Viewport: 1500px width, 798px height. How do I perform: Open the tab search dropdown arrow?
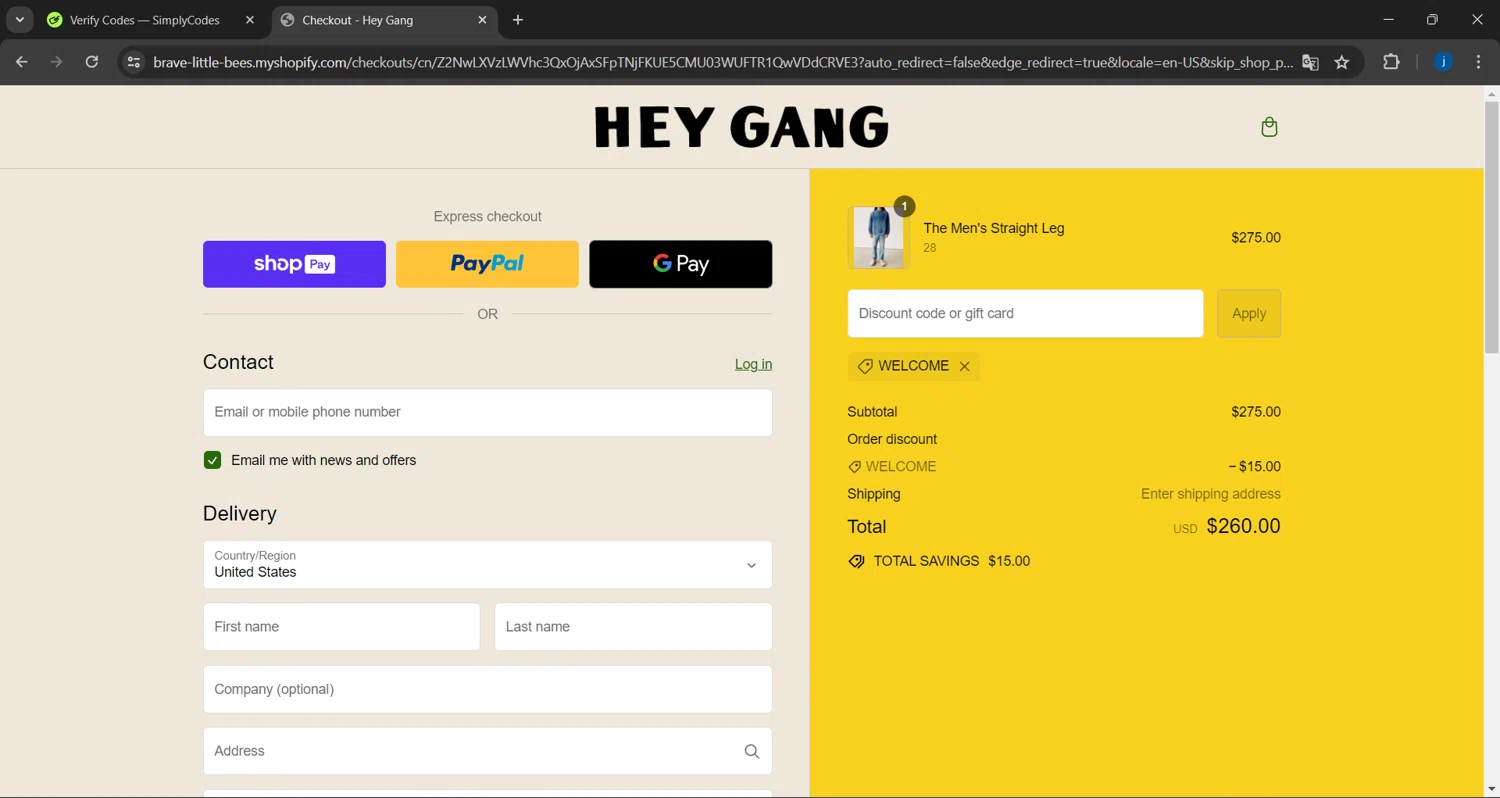19,20
